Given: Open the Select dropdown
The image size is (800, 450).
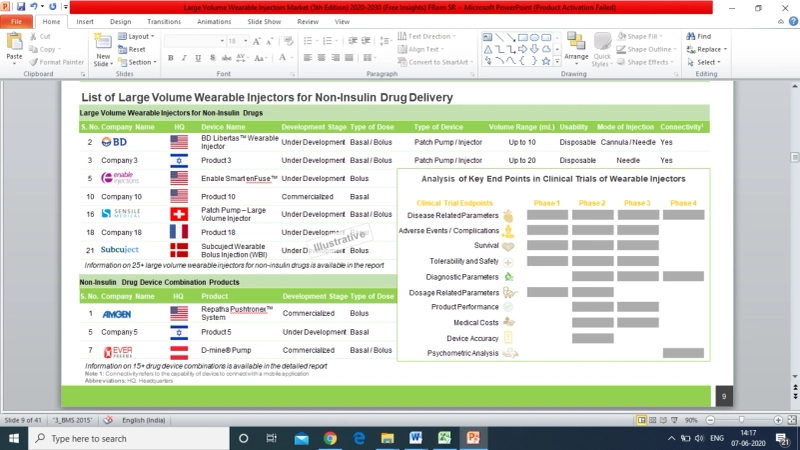Looking at the screenshot, I should coord(704,62).
